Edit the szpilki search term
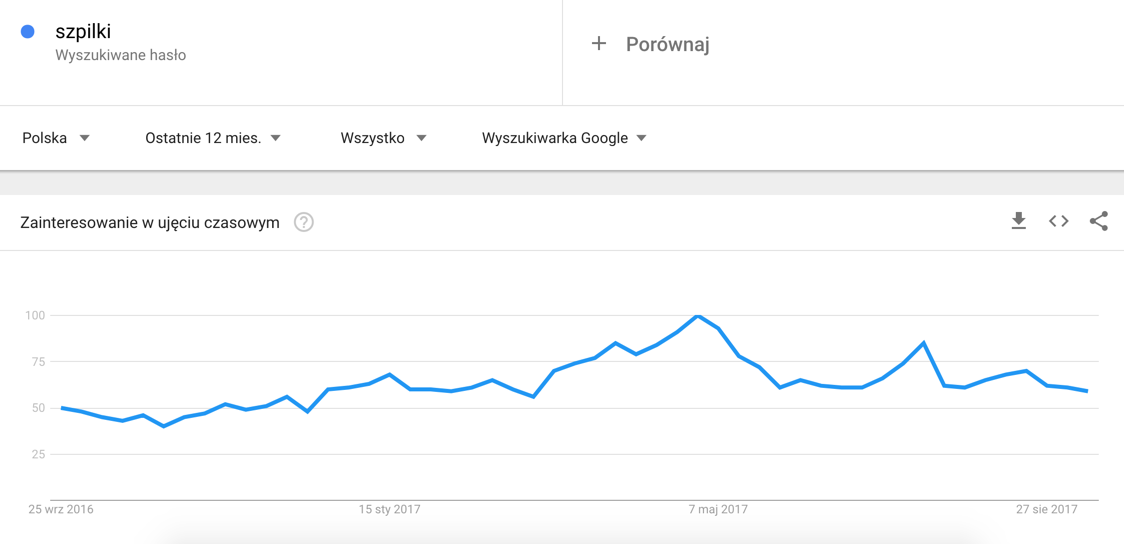 [x=83, y=32]
